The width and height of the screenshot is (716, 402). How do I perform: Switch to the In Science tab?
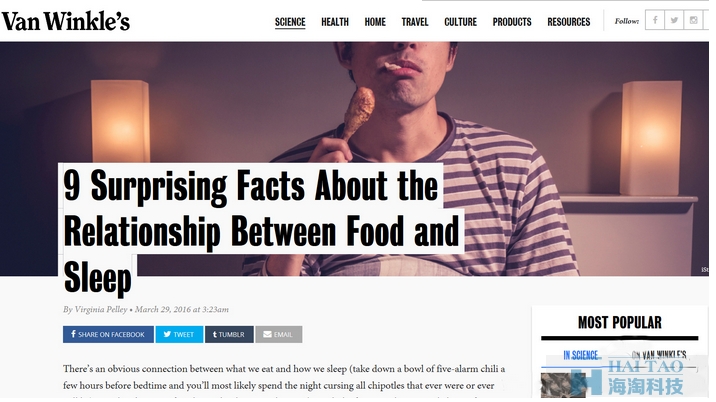(580, 355)
